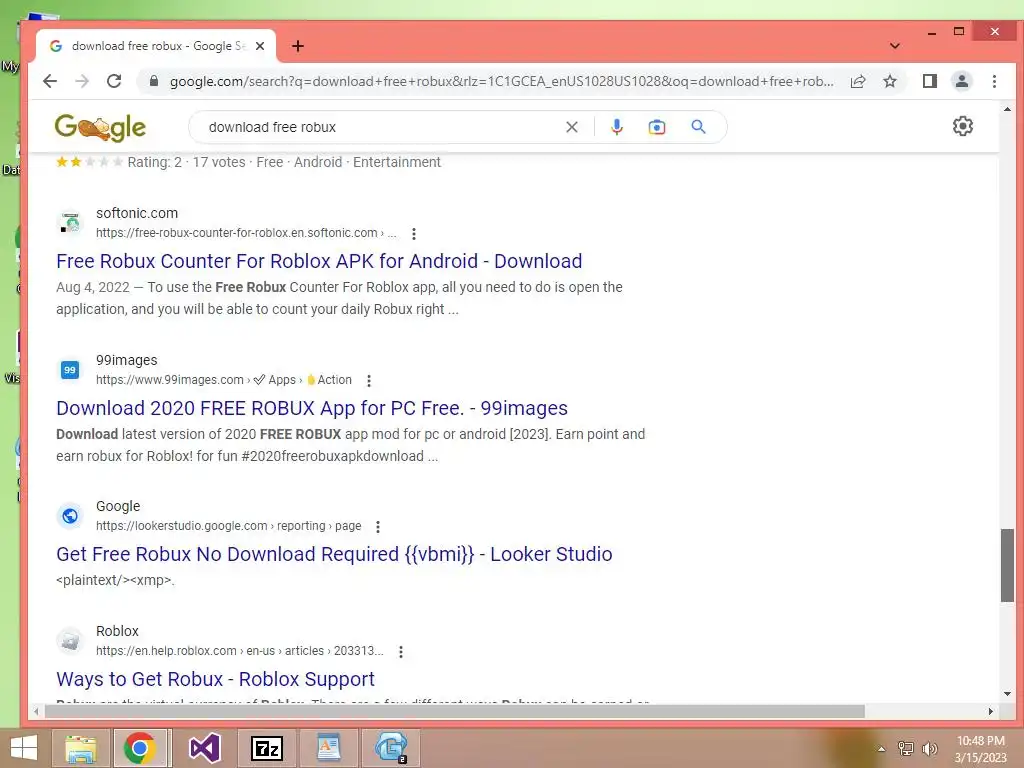
Task: Open Chrome's three-dot menu
Action: pos(994,81)
